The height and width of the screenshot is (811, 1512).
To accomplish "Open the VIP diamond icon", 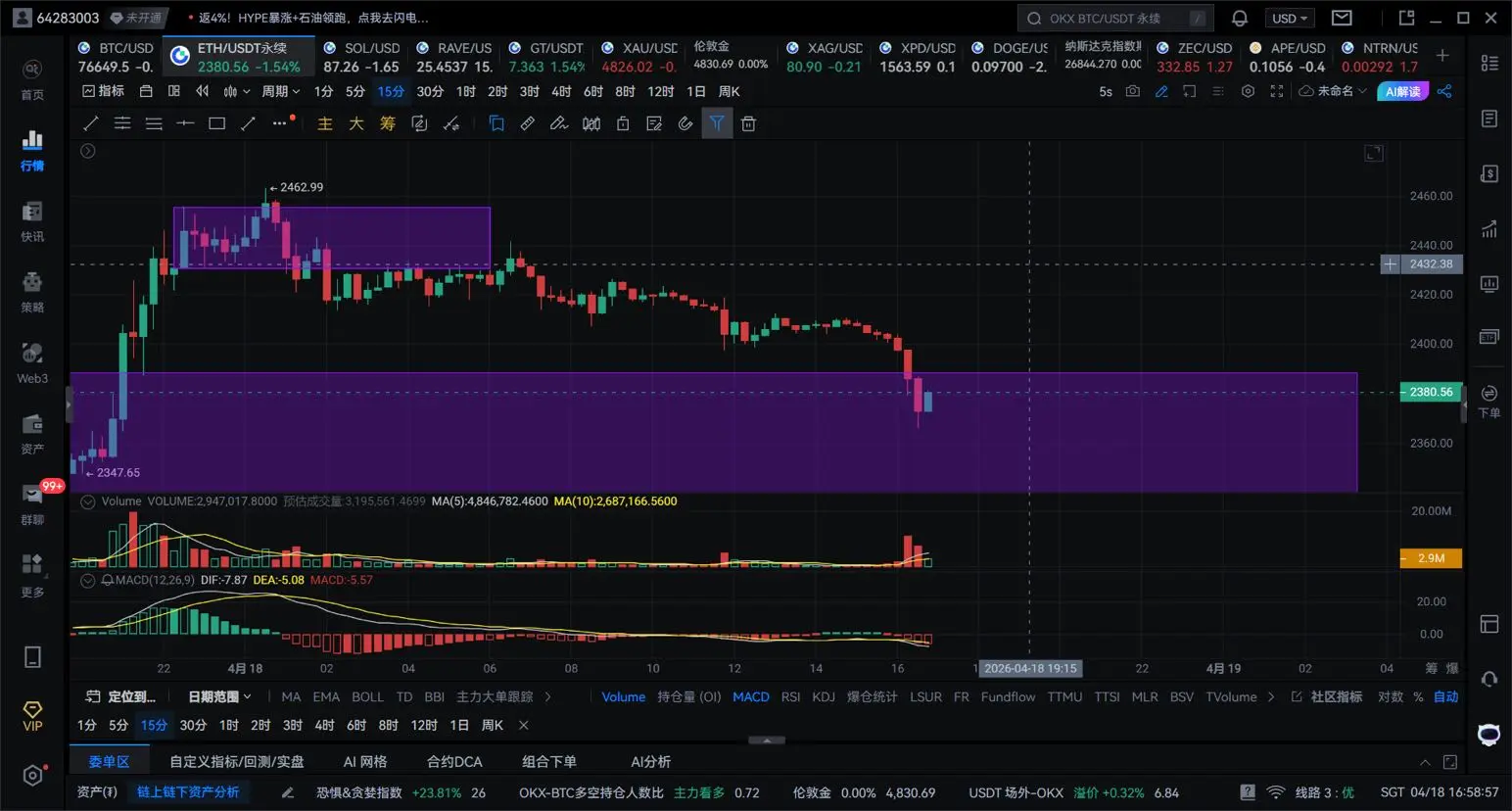I will tap(32, 715).
